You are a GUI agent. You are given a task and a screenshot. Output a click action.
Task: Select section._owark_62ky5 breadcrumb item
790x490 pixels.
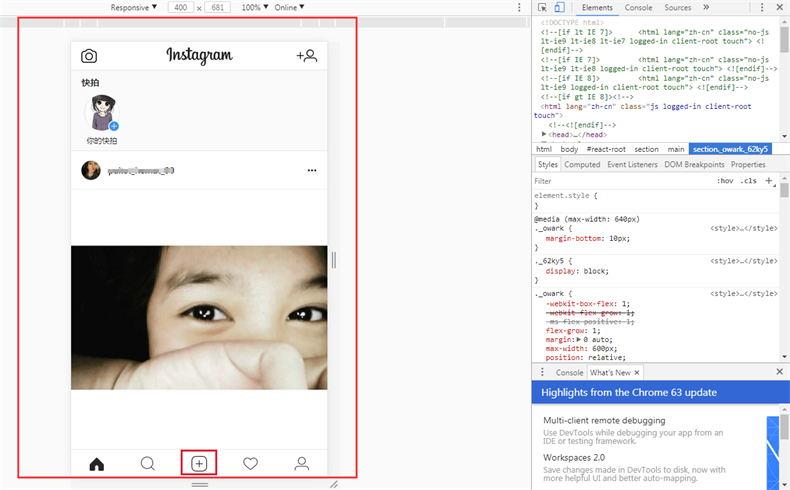pyautogui.click(x=730, y=149)
